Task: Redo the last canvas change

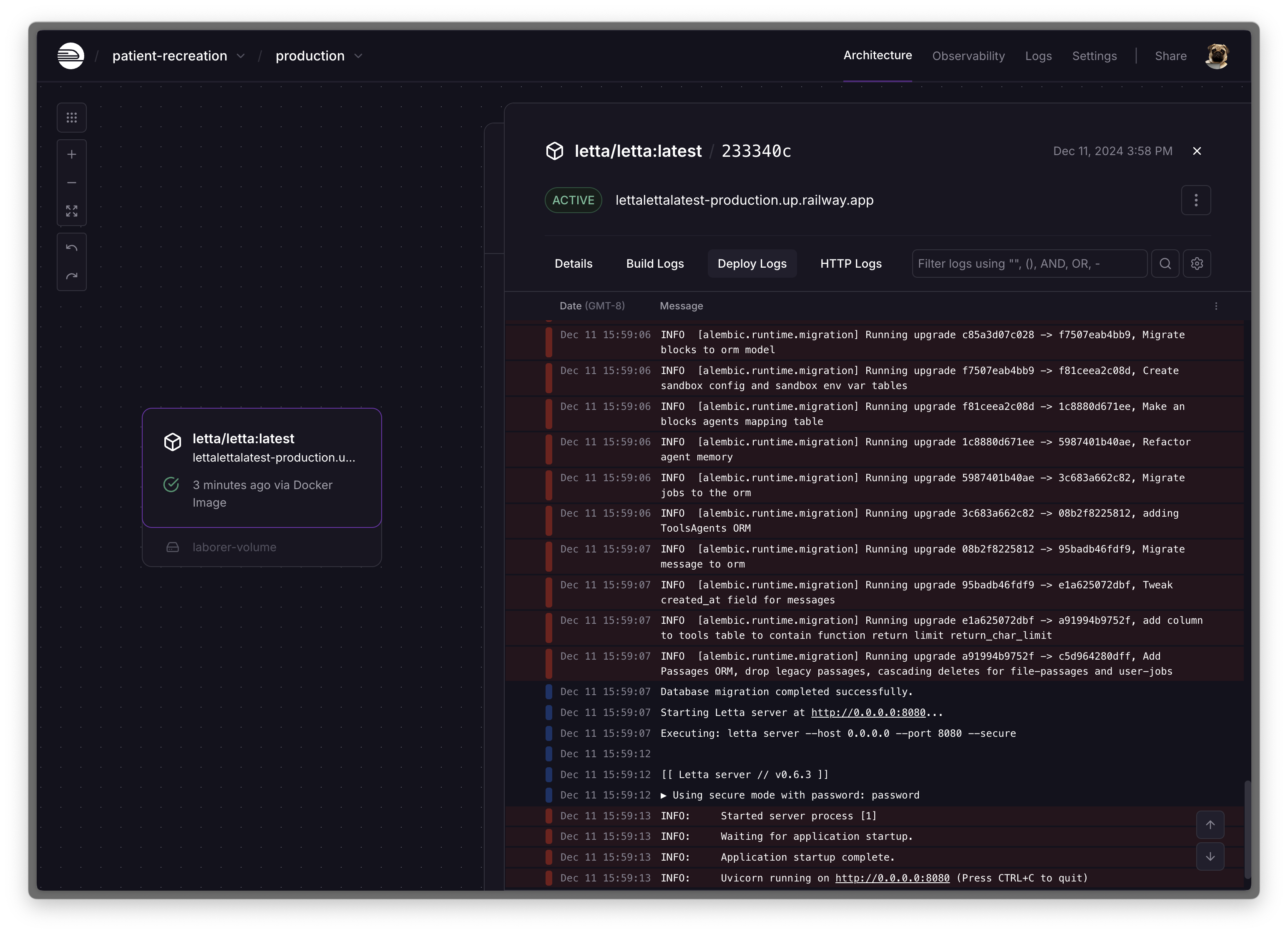Action: [72, 276]
